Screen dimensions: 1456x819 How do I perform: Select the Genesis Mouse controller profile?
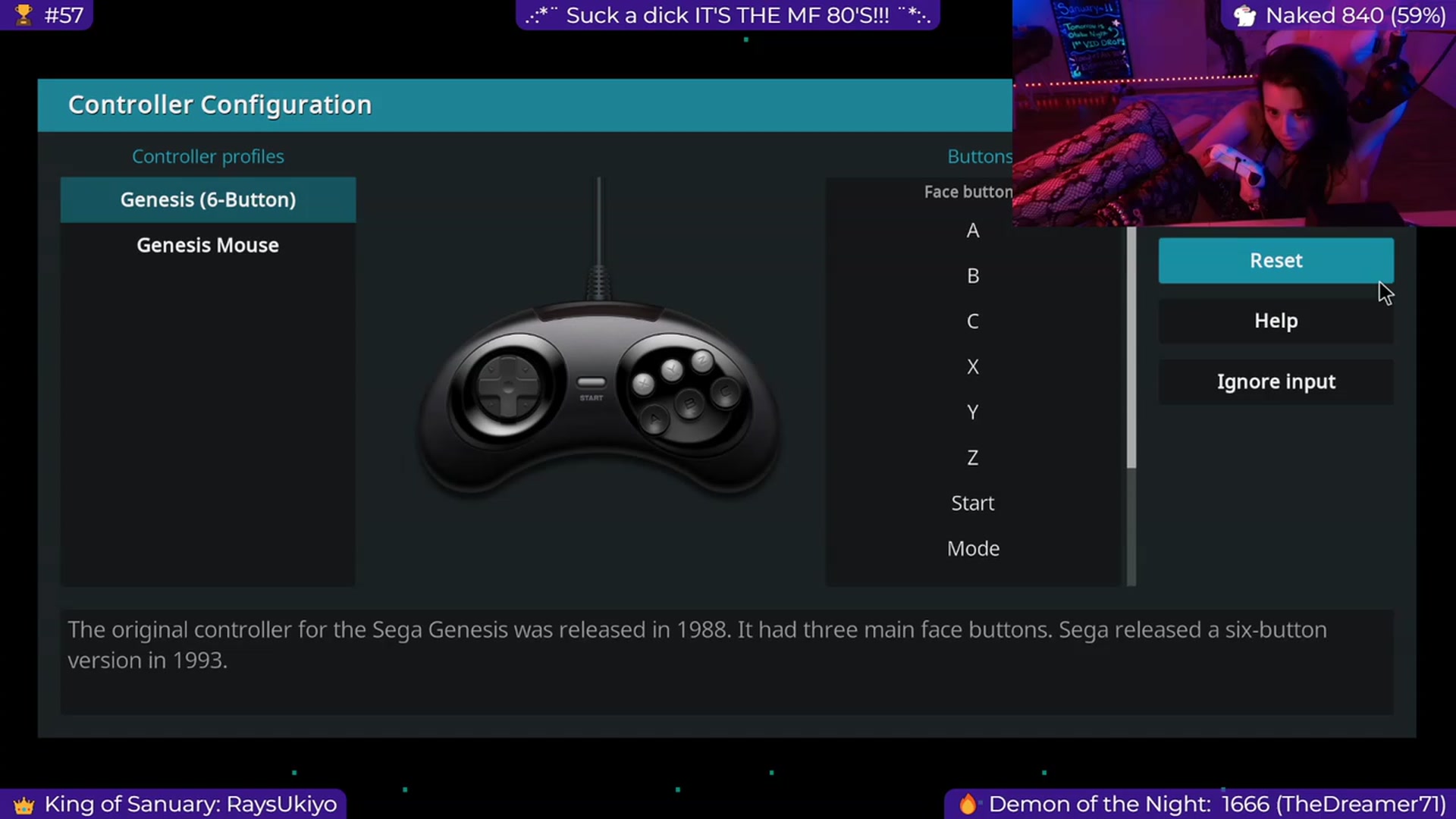(x=208, y=245)
